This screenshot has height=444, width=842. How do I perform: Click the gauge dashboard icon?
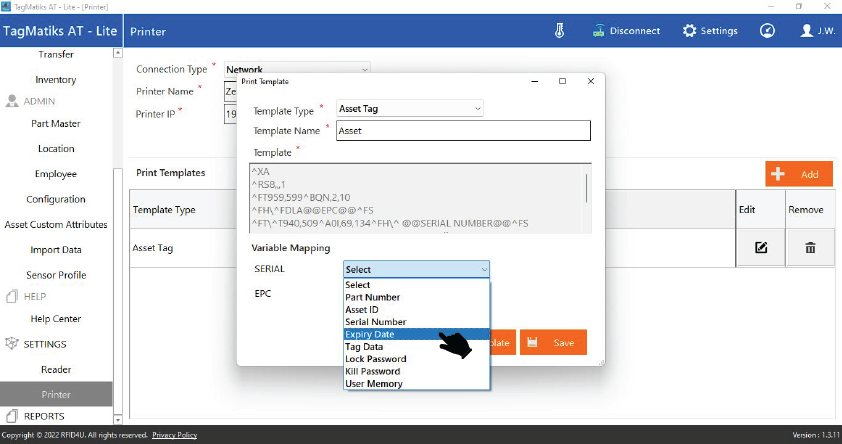tap(767, 30)
